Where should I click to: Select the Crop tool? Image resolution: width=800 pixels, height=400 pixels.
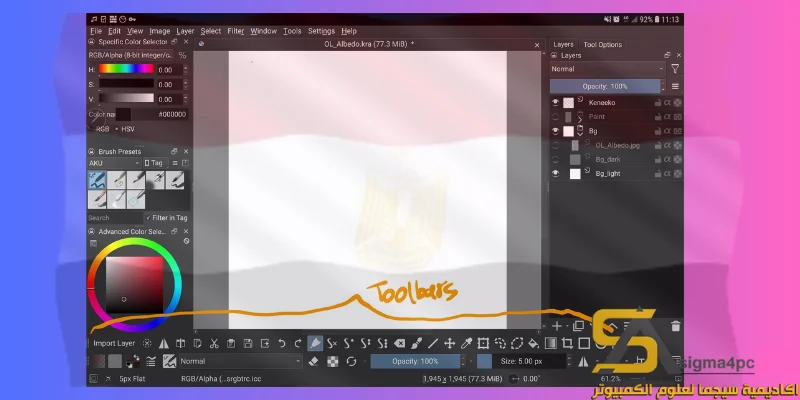coord(567,343)
